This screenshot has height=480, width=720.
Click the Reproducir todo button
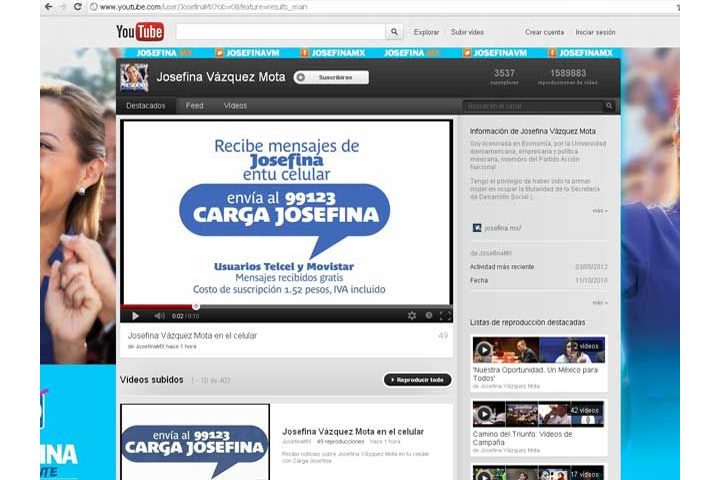(417, 380)
